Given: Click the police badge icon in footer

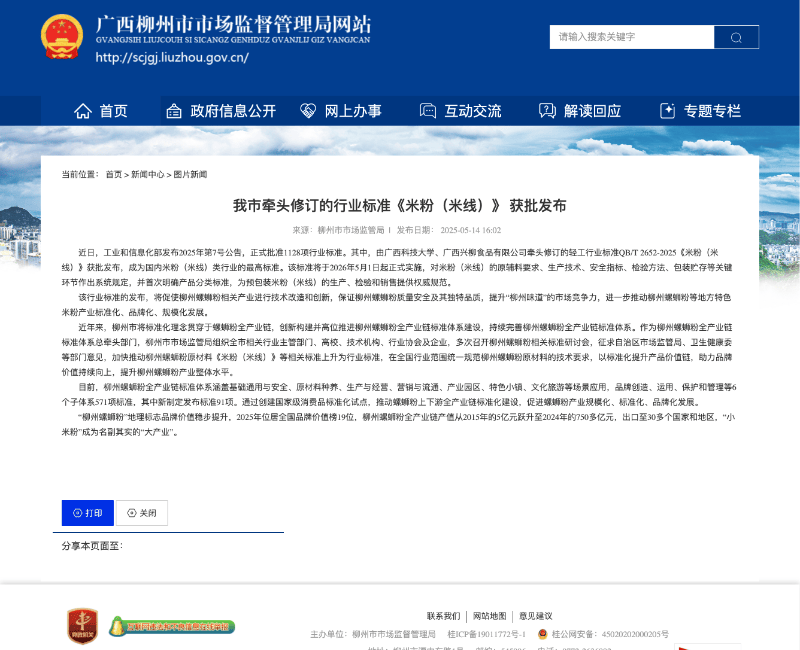Looking at the screenshot, I should [x=543, y=634].
